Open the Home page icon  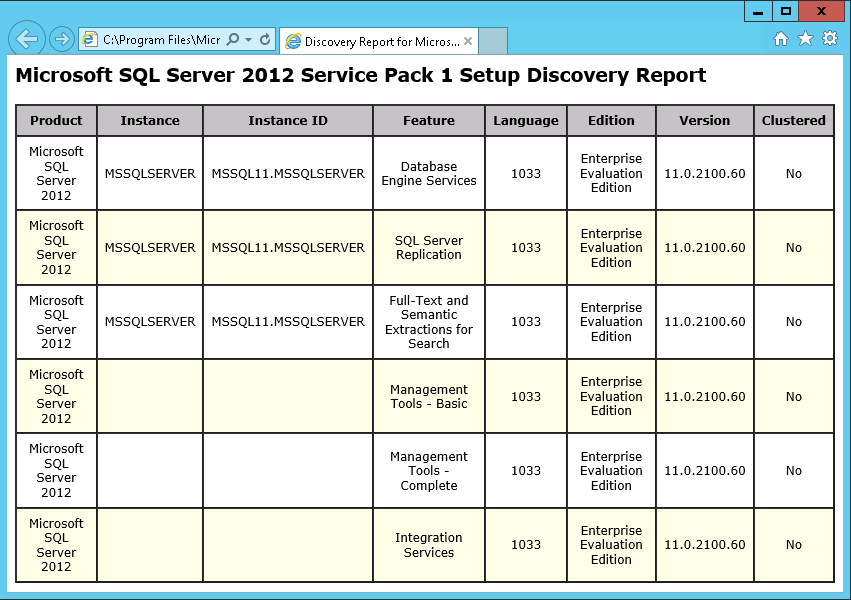coord(780,39)
